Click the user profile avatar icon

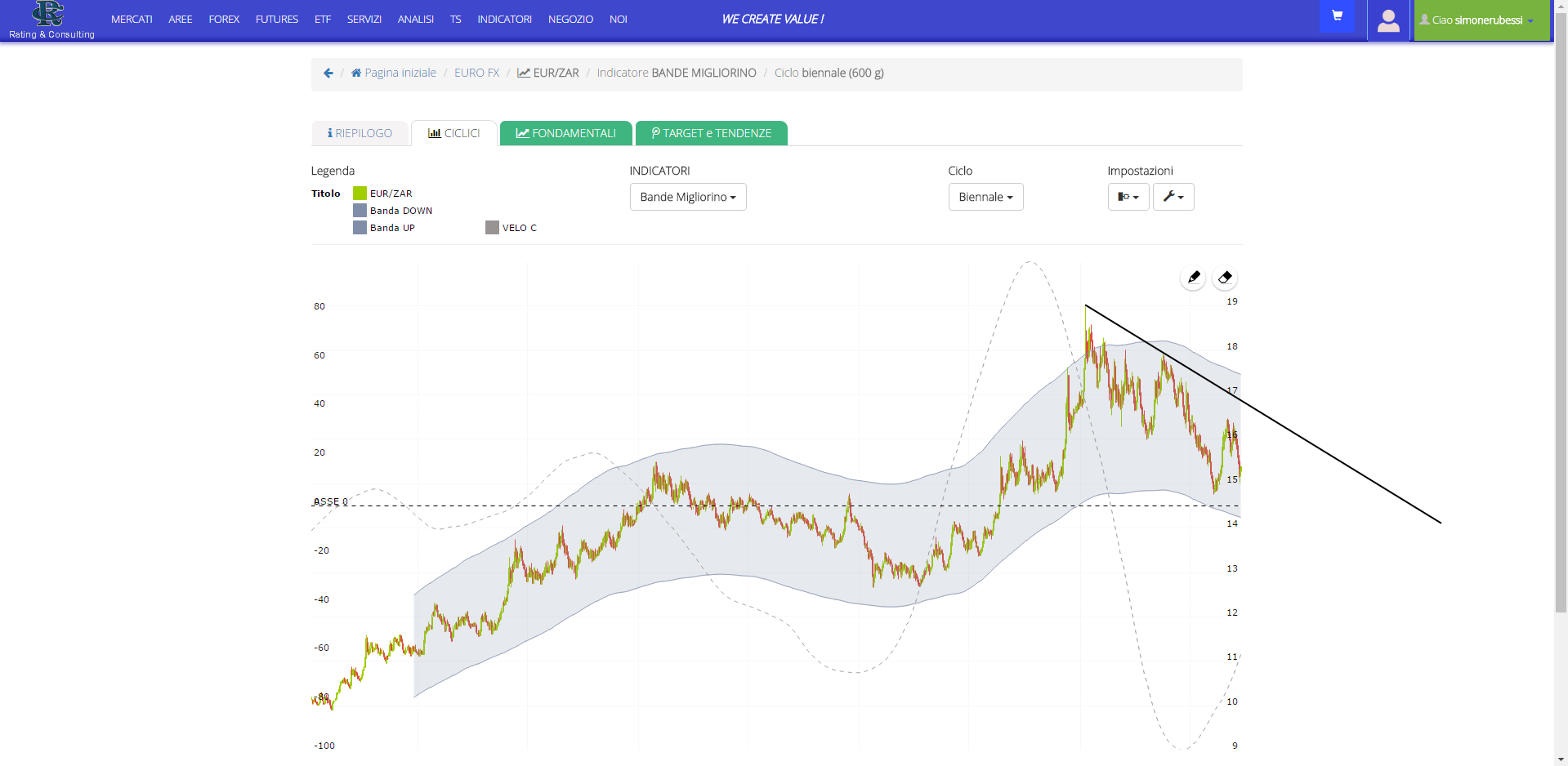point(1387,20)
